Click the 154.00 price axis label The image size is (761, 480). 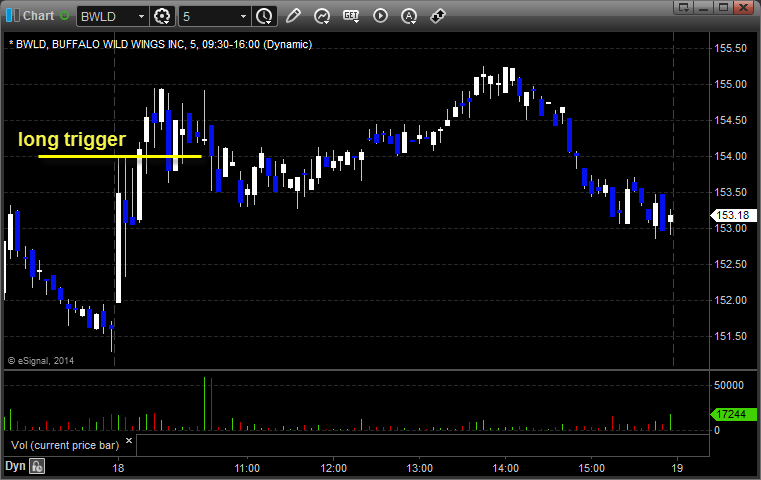click(x=730, y=156)
